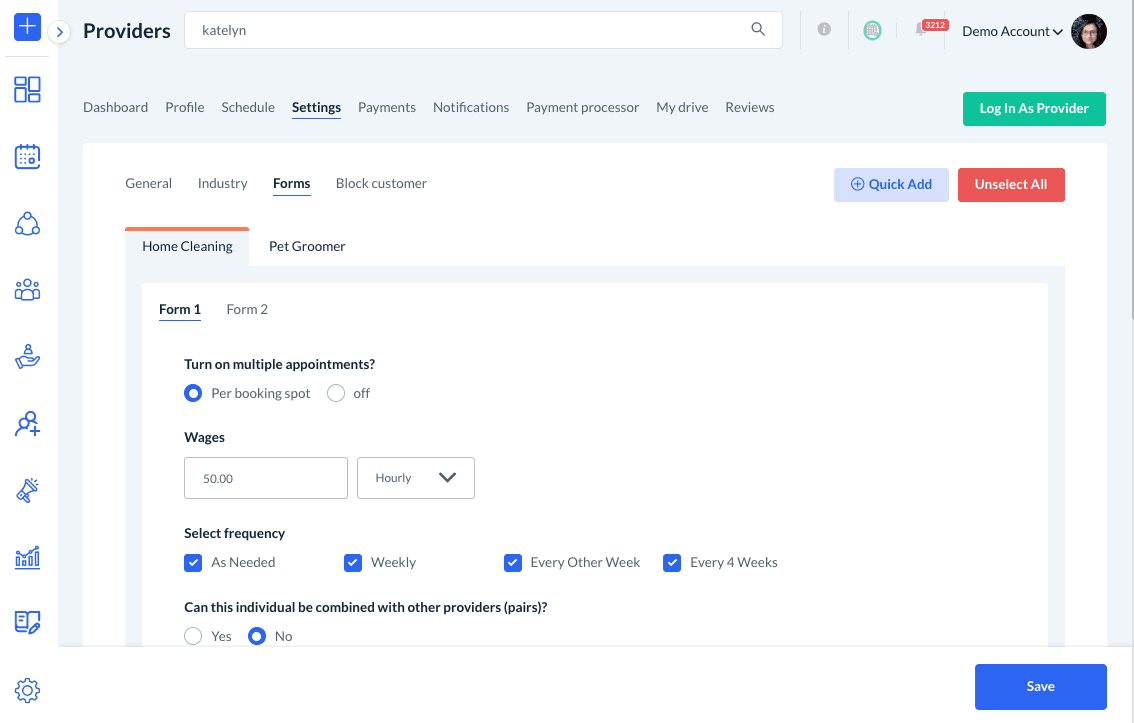
Task: Click the wages amount input field
Action: click(265, 478)
